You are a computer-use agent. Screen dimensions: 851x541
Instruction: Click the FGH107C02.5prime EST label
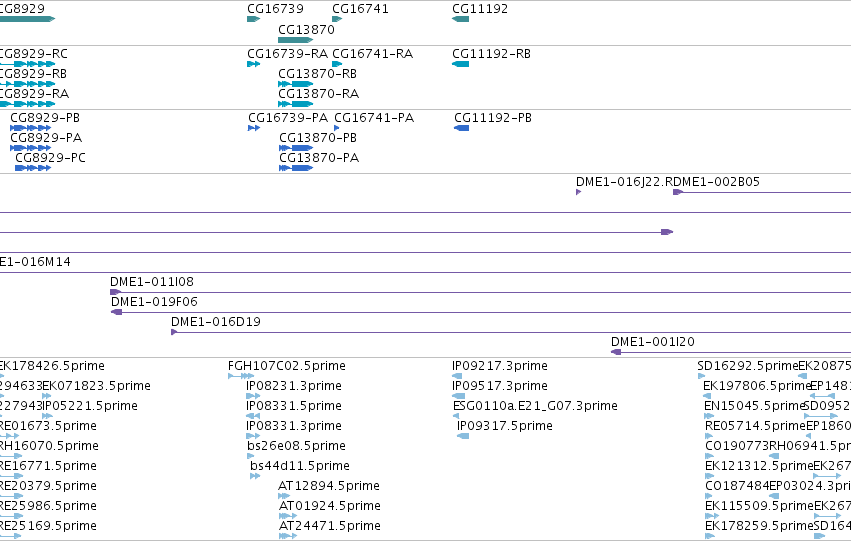point(287,366)
